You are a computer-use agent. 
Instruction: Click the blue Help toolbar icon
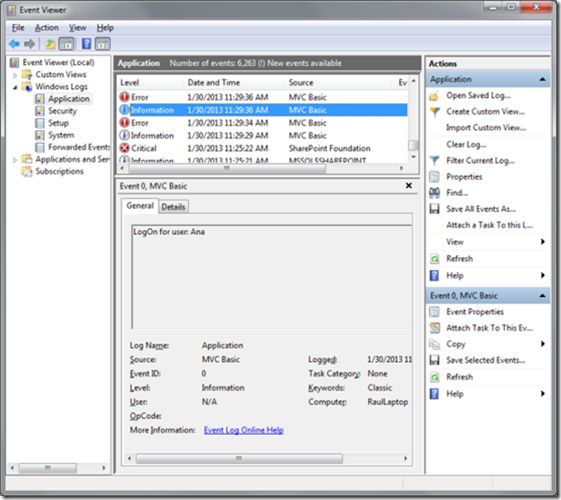[86, 44]
